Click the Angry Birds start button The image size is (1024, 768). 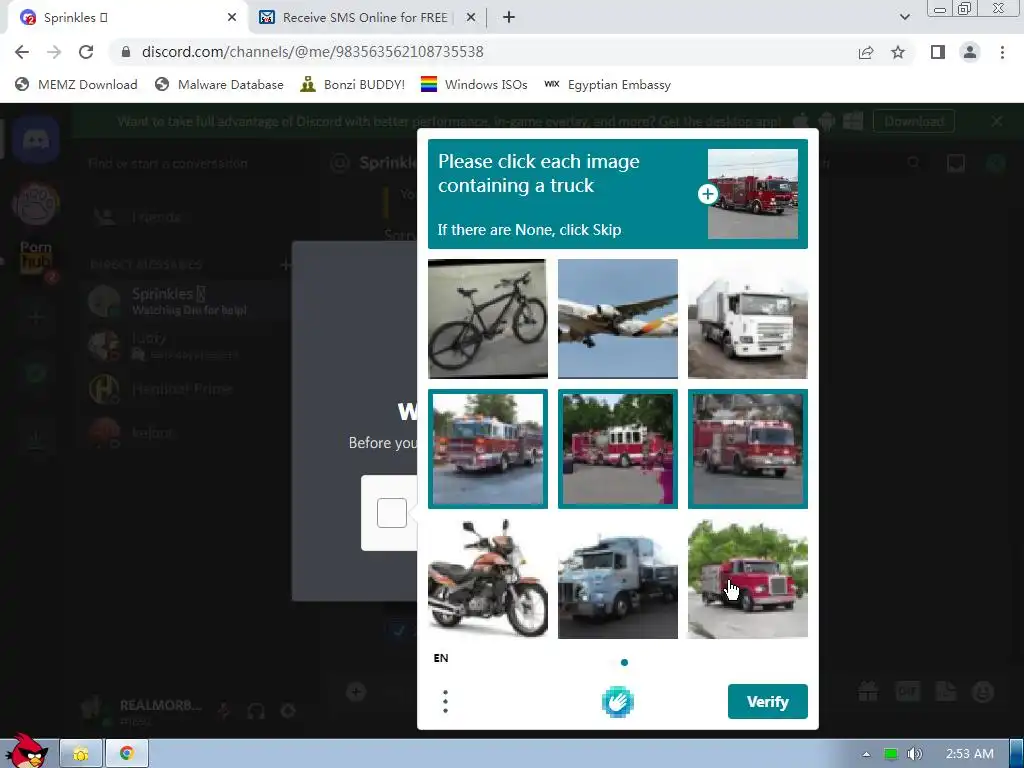(x=26, y=751)
